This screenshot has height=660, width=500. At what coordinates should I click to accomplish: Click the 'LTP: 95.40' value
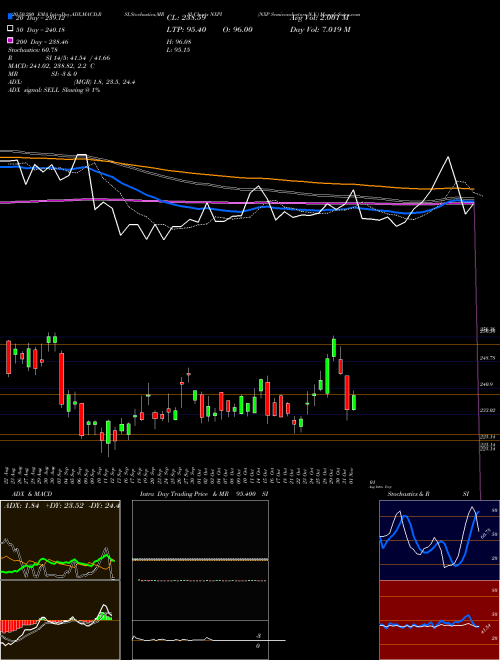186,29
